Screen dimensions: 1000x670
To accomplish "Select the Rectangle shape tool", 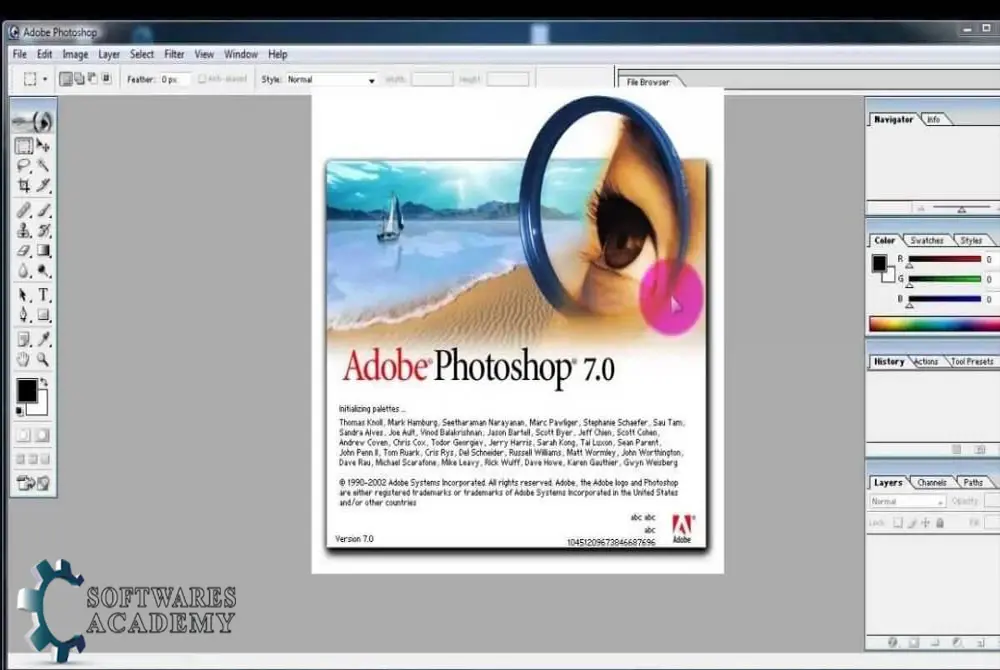I will click(43, 315).
